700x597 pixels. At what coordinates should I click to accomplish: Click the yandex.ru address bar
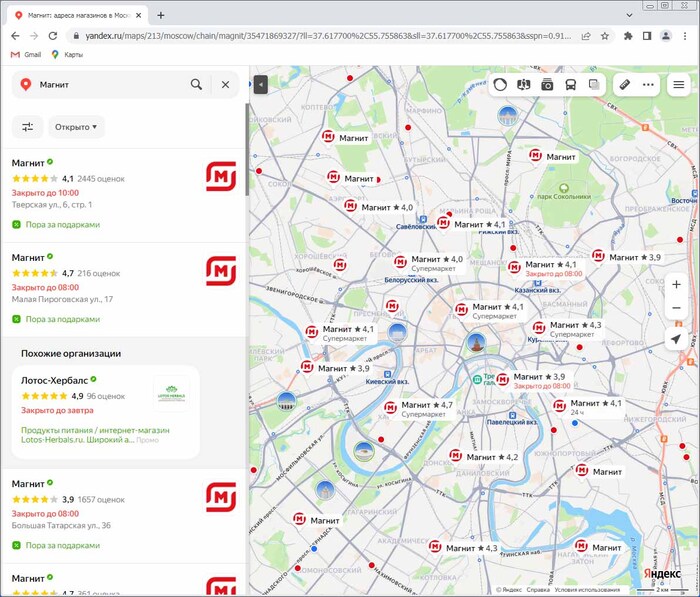click(327, 36)
